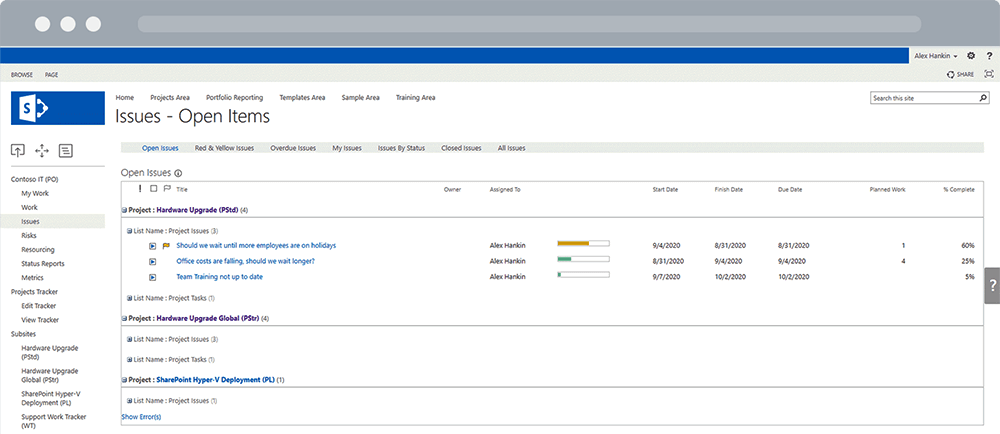
Task: Open the Alex Hankin user dropdown
Action: [936, 56]
